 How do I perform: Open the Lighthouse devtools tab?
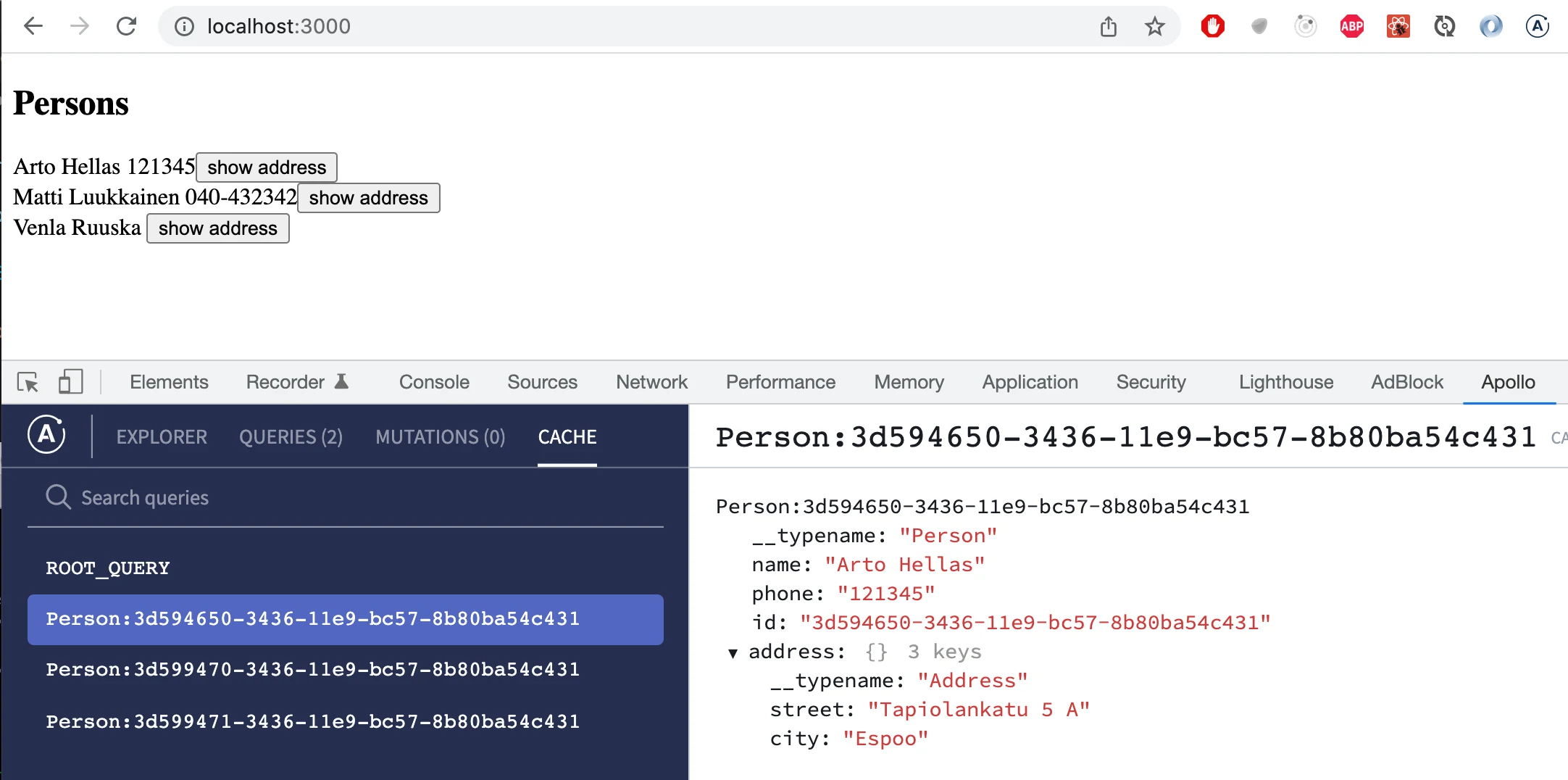[1285, 382]
